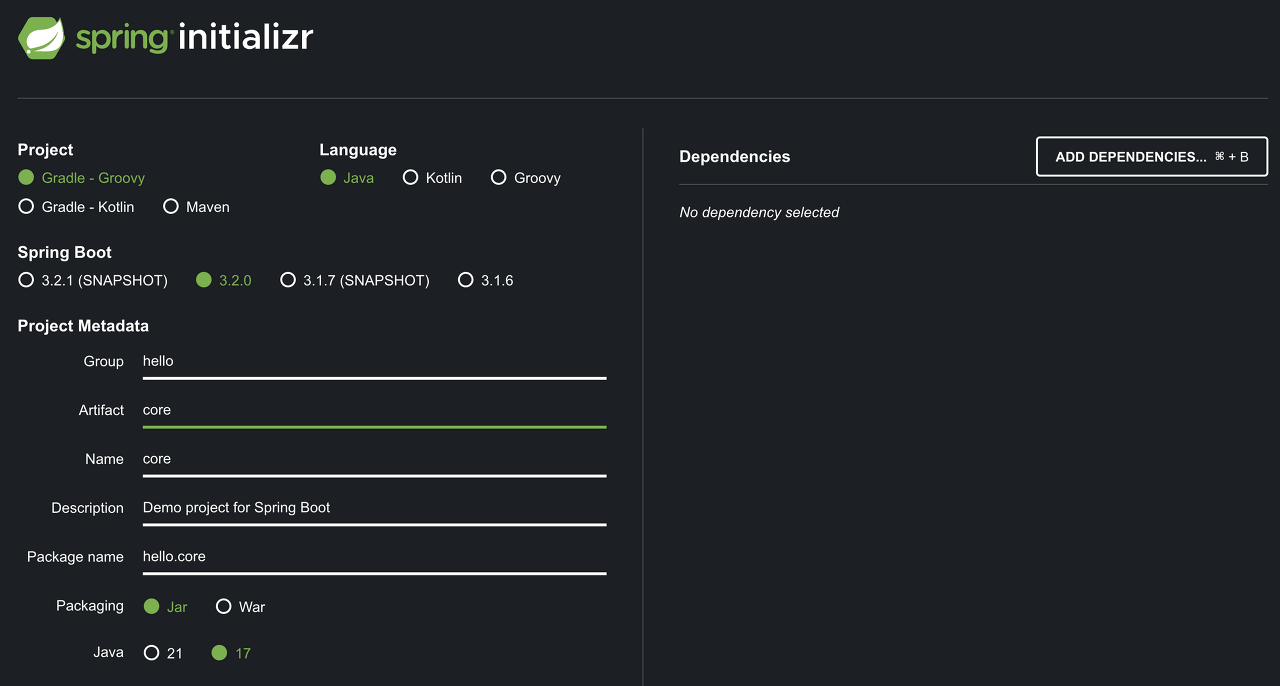This screenshot has height=686, width=1280.
Task: Click the Dependencies heading
Action: [735, 157]
